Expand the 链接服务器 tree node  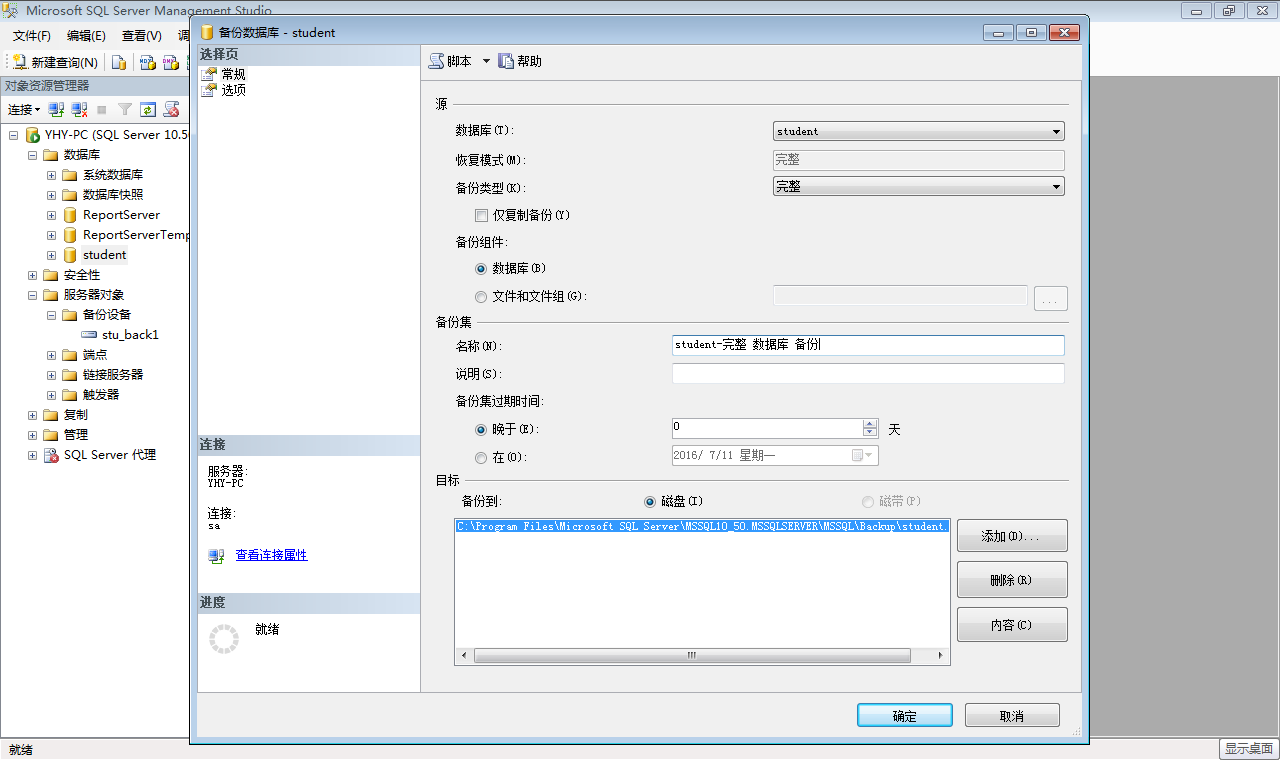[52, 375]
